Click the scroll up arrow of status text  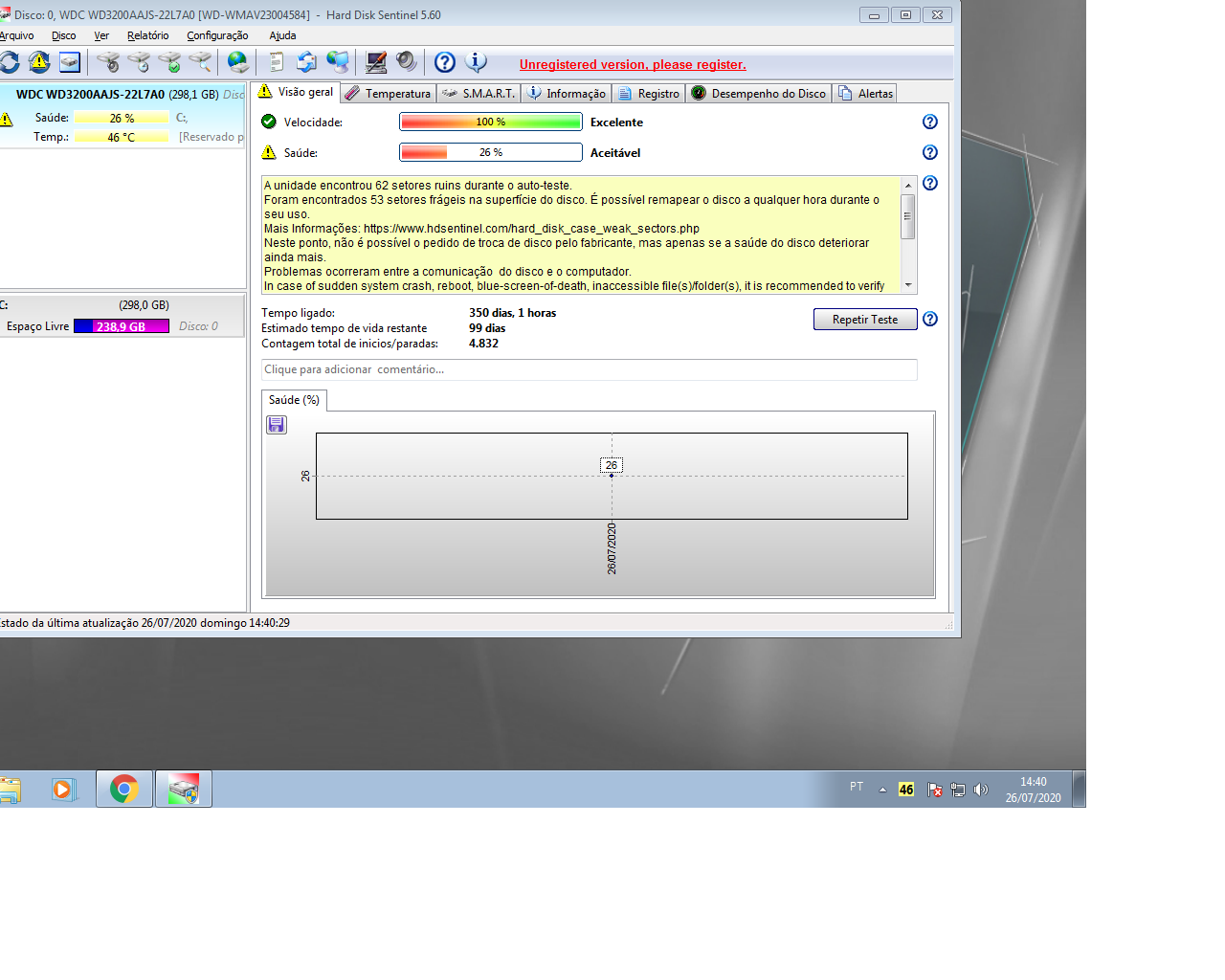(908, 186)
